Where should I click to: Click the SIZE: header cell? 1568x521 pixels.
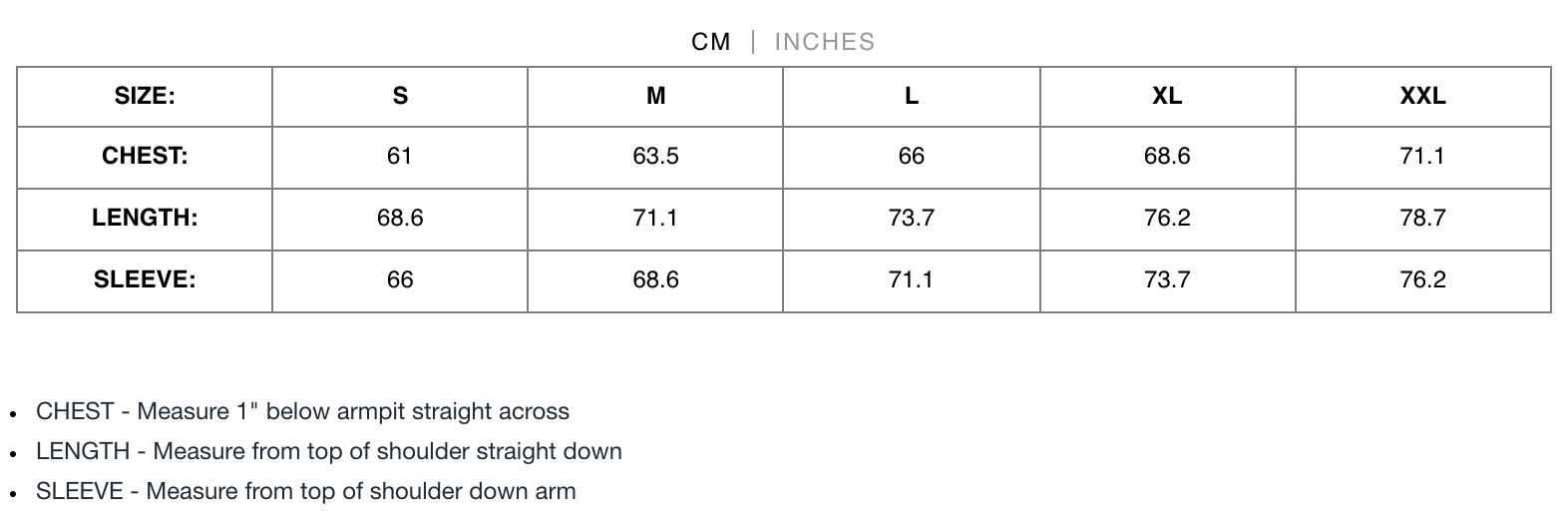[x=145, y=96]
